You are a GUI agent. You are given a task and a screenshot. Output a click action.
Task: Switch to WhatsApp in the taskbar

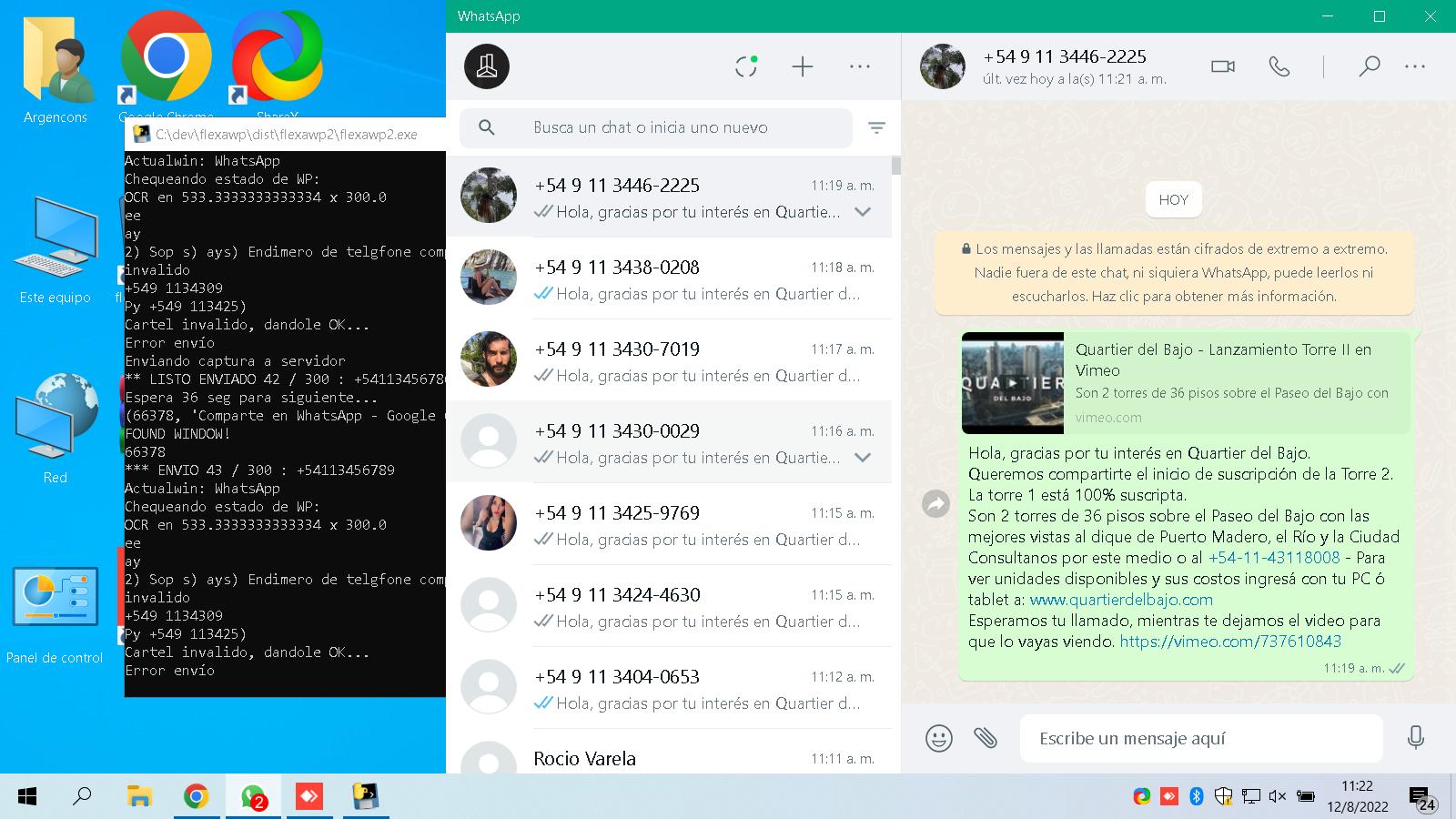point(253,797)
